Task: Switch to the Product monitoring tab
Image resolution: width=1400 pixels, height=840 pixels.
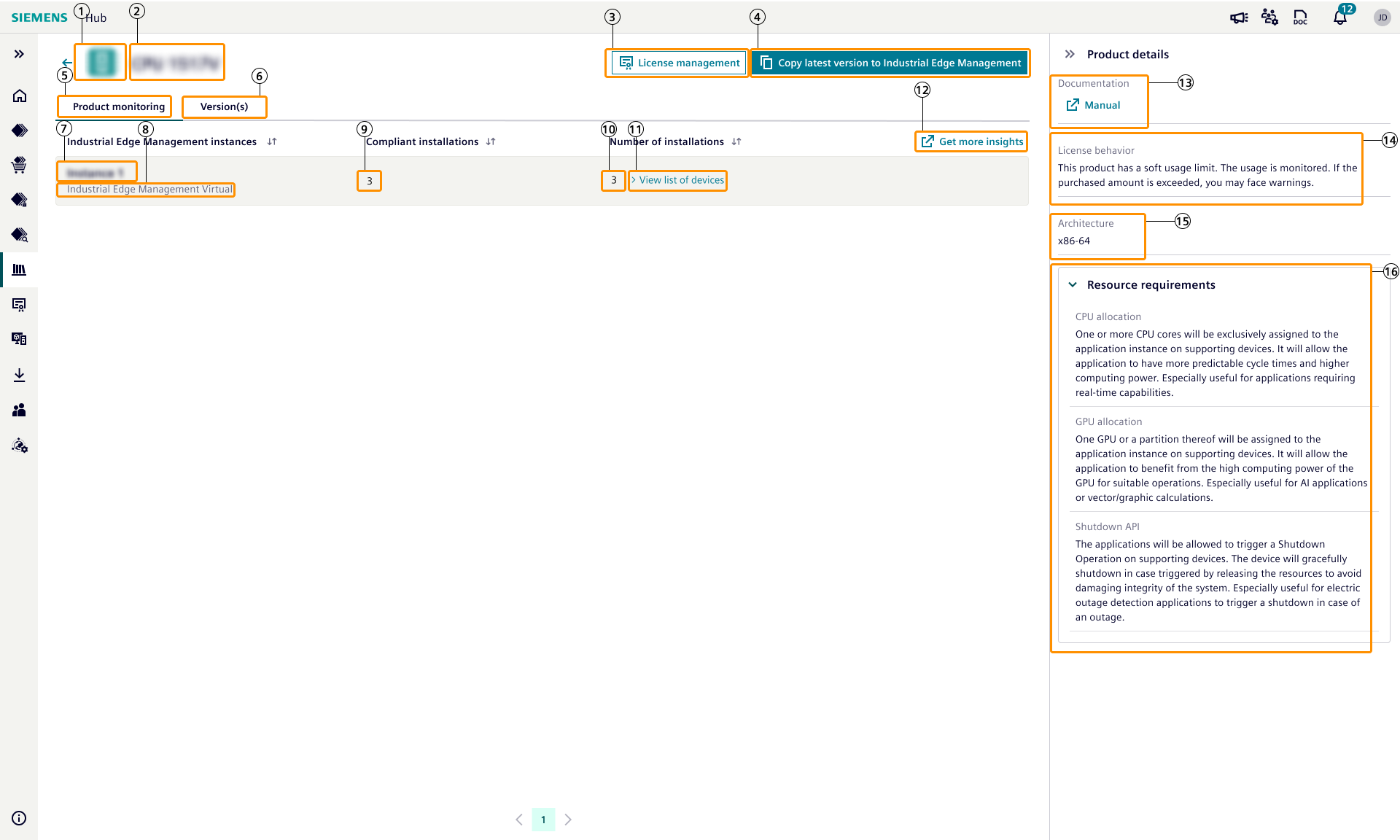Action: [x=119, y=106]
